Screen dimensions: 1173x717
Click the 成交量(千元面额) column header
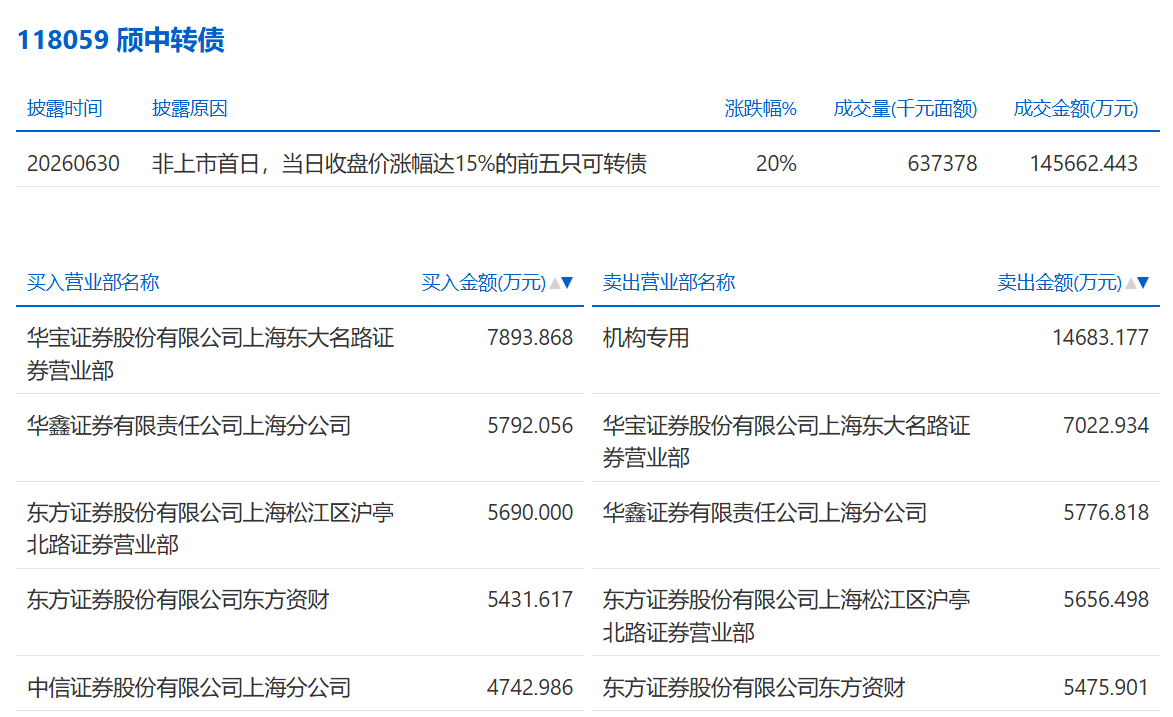[905, 109]
